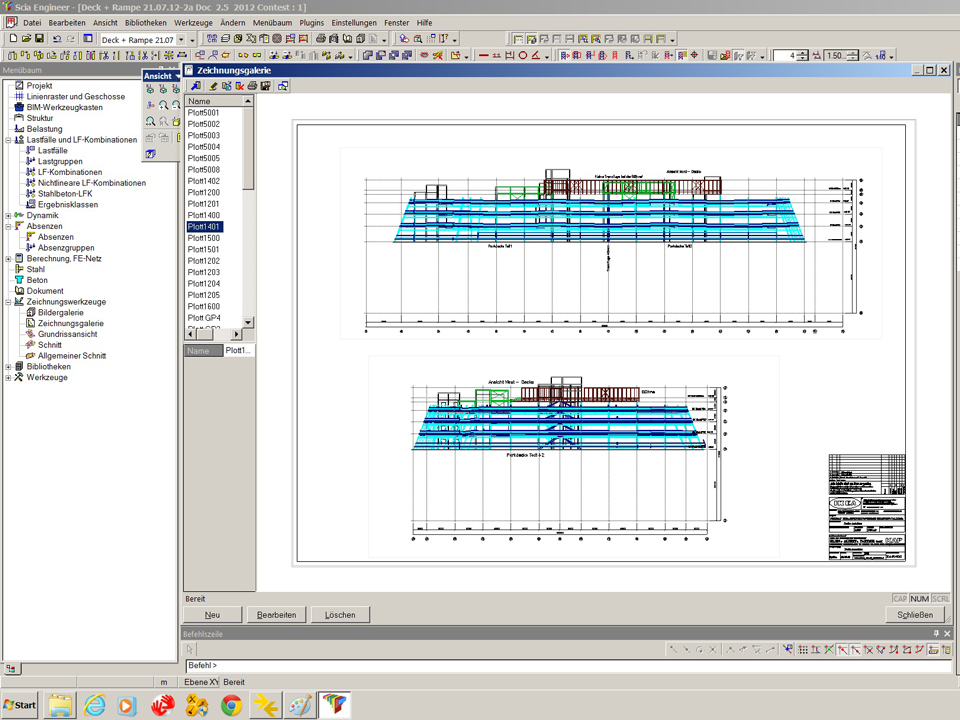
Task: Collapse the Lastfälle und LF-Kombinationen node
Action: pyautogui.click(x=8, y=140)
